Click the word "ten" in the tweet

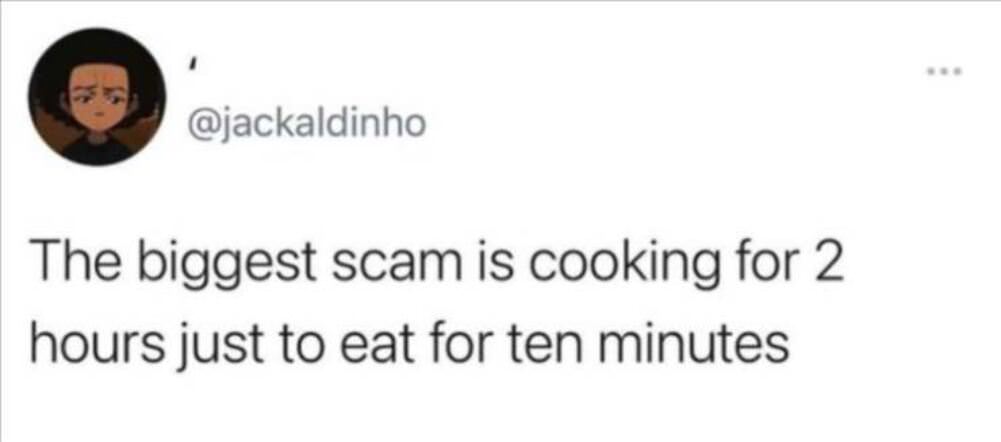click(x=537, y=347)
